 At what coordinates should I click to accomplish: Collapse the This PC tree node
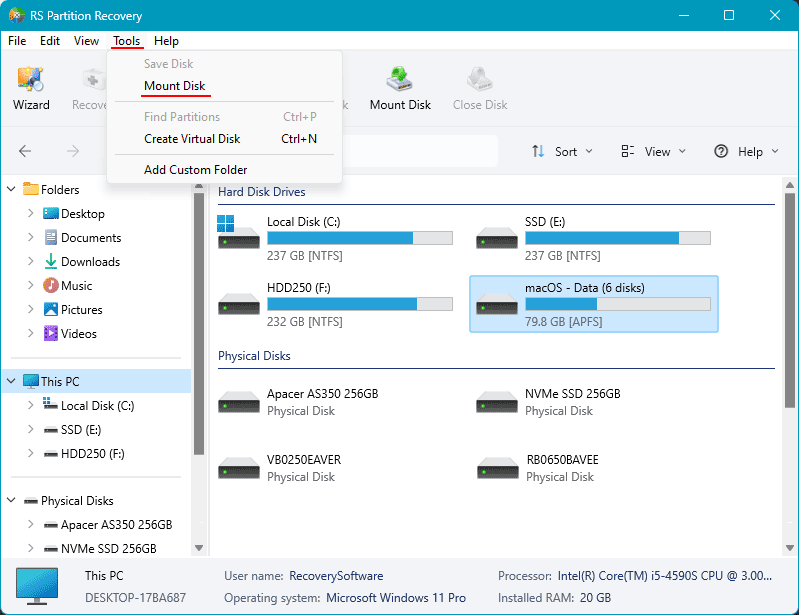pos(11,381)
